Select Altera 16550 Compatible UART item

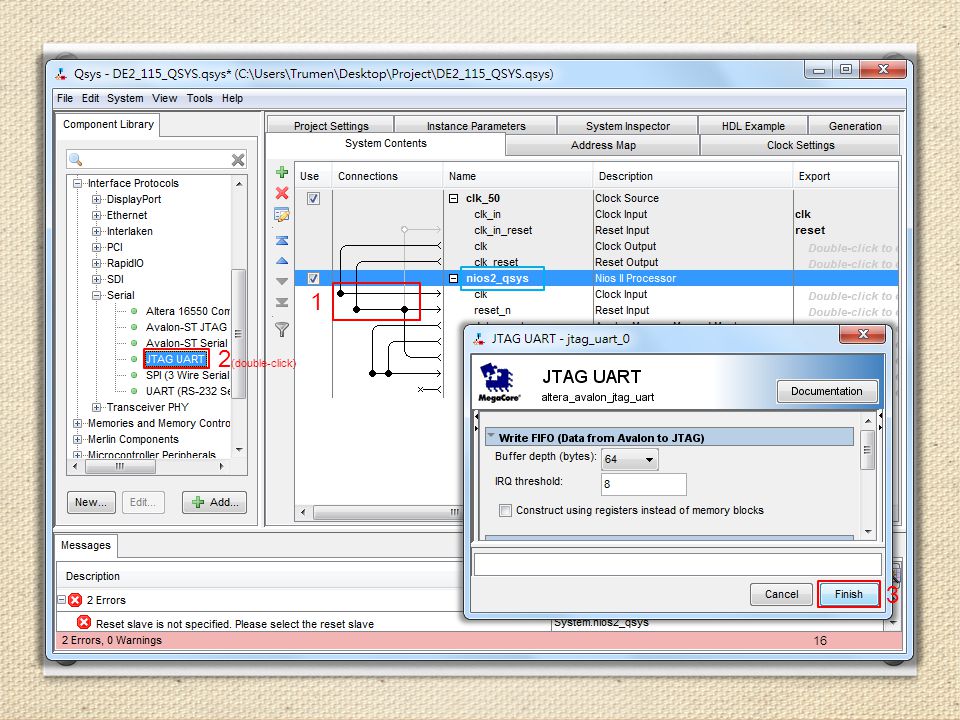[187, 311]
